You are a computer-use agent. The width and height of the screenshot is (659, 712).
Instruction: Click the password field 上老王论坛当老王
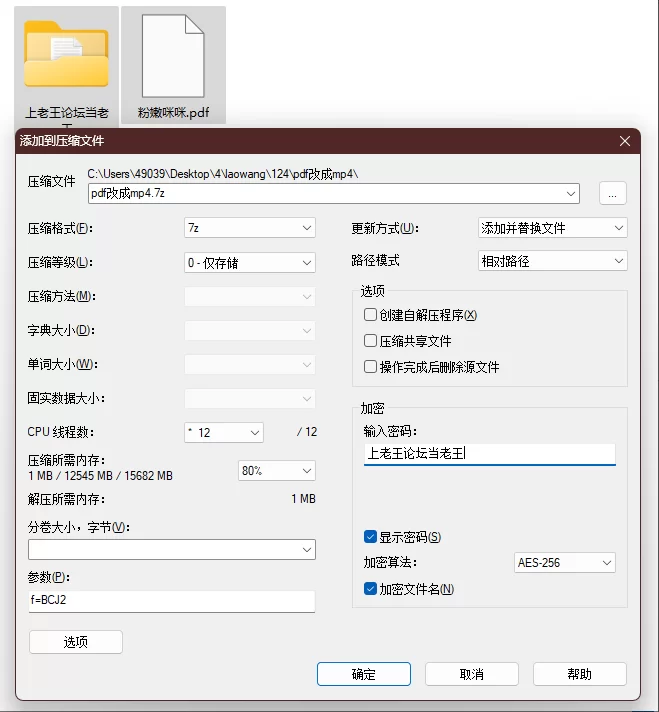tap(490, 454)
